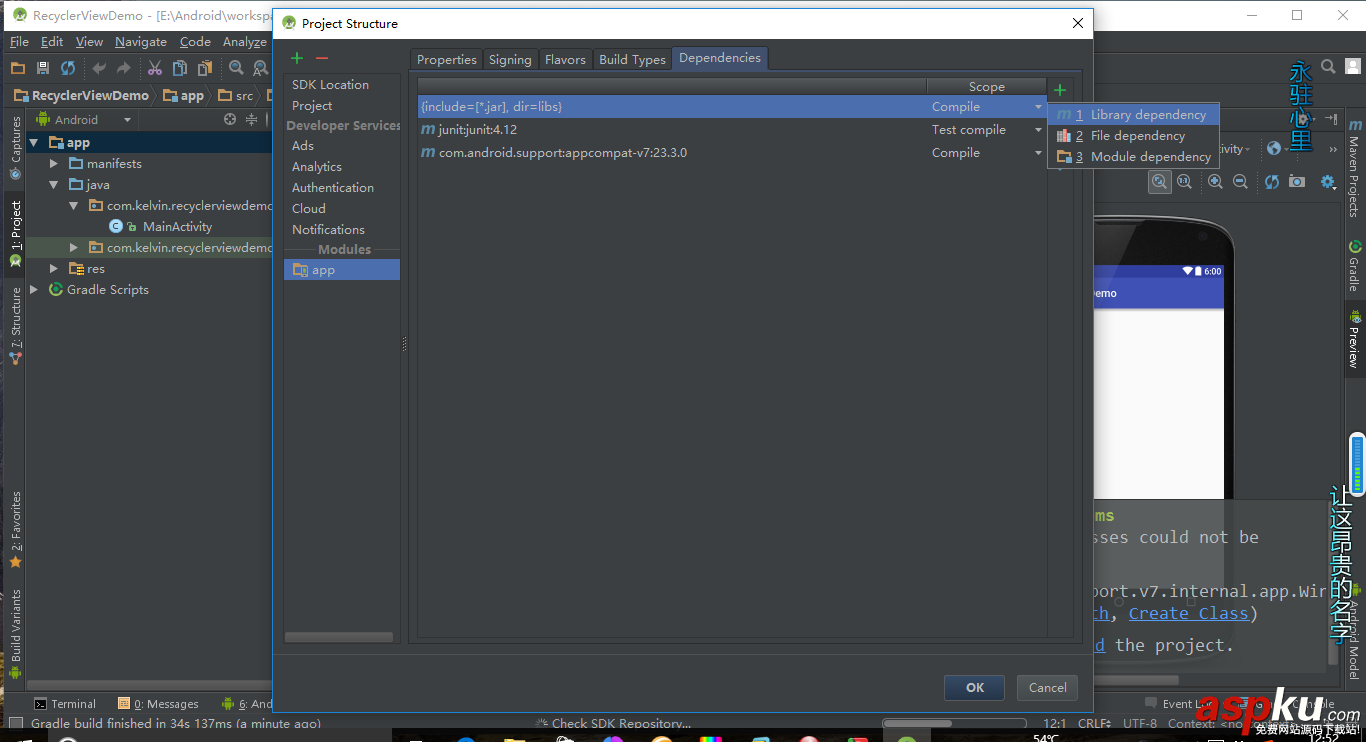
Task: Zoom in on the layout preview
Action: pyautogui.click(x=1215, y=181)
